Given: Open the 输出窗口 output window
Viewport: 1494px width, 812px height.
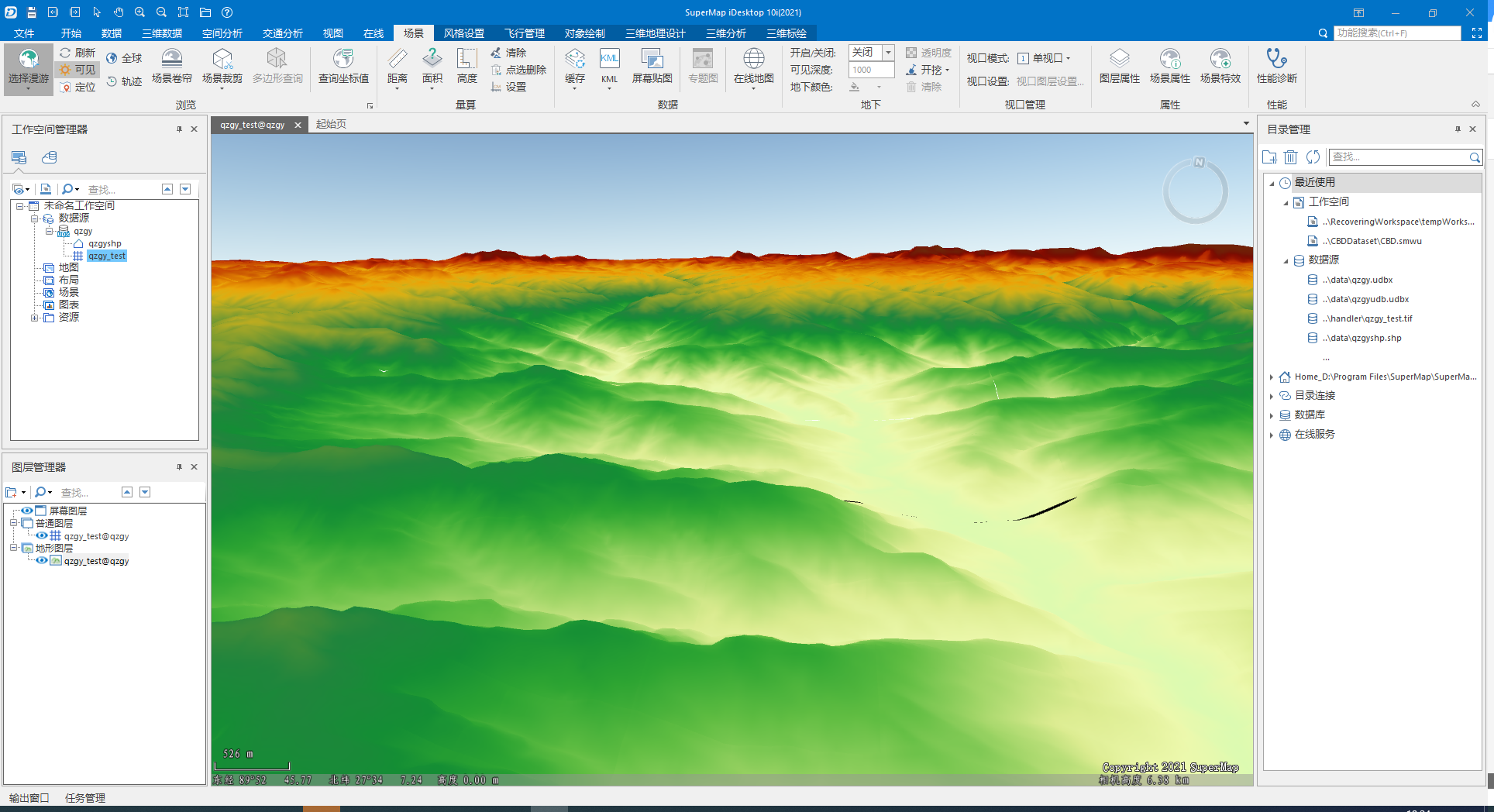Looking at the screenshot, I should pos(29,798).
